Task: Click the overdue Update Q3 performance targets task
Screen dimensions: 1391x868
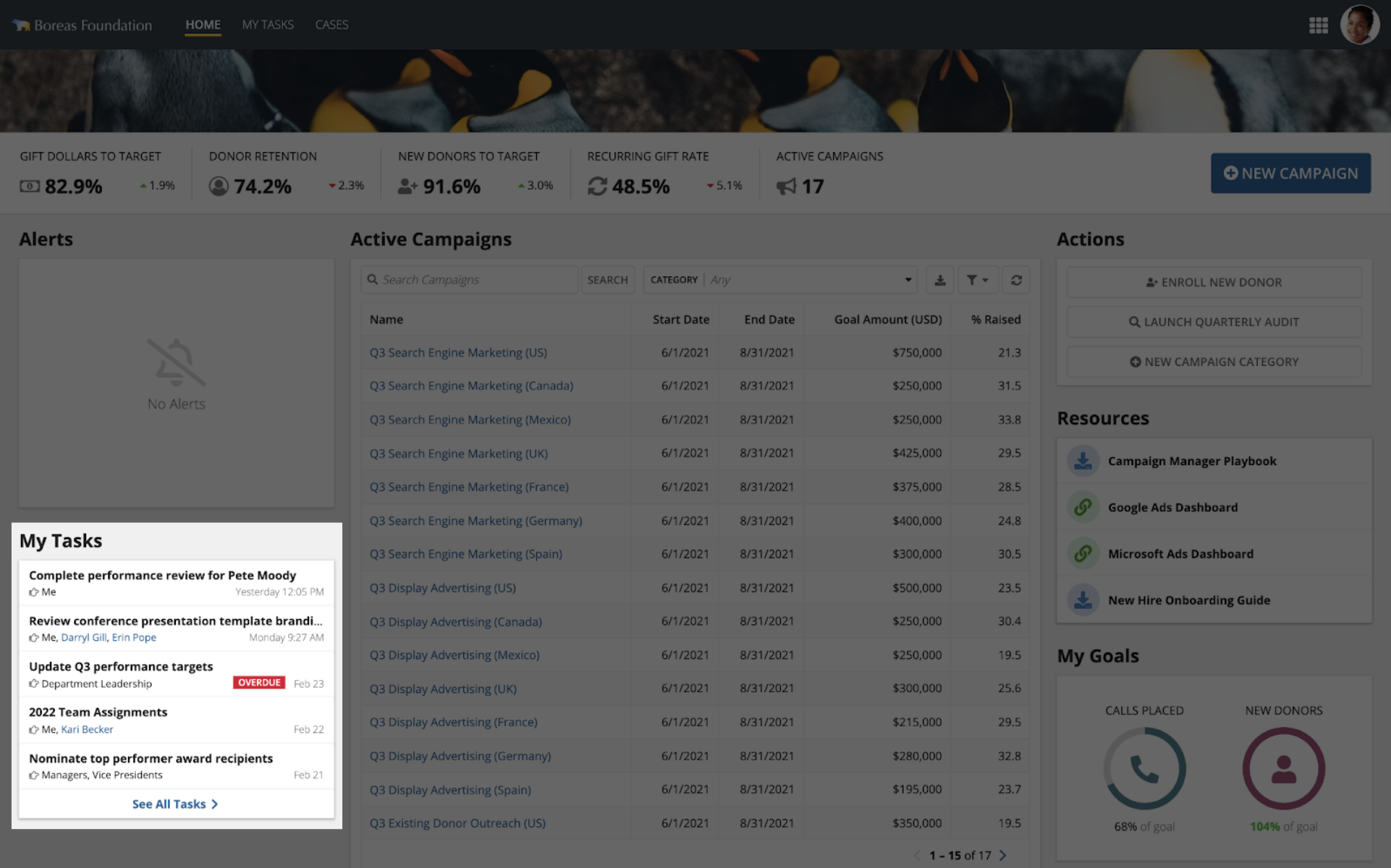Action: coord(120,666)
